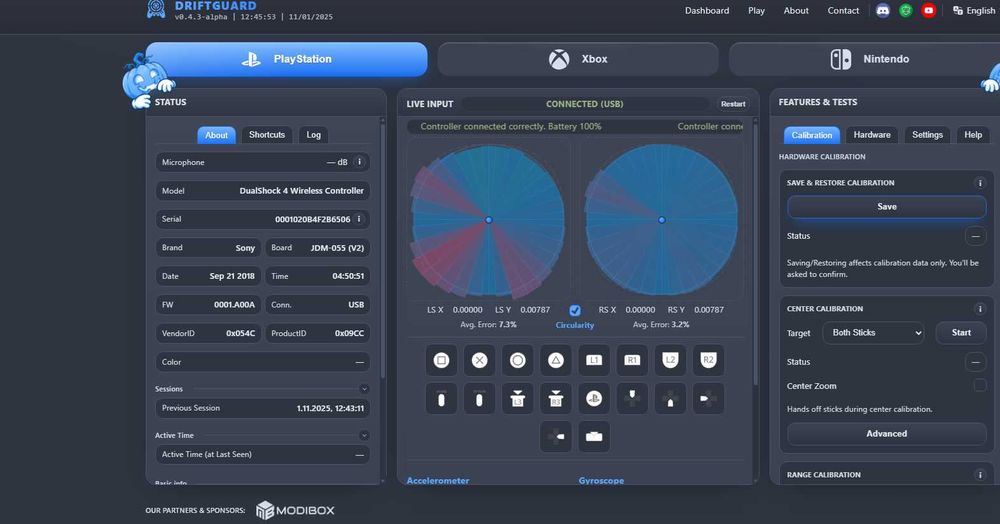Viewport: 1000px width, 524px height.
Task: Show Serial number info icon
Action: coord(360,219)
